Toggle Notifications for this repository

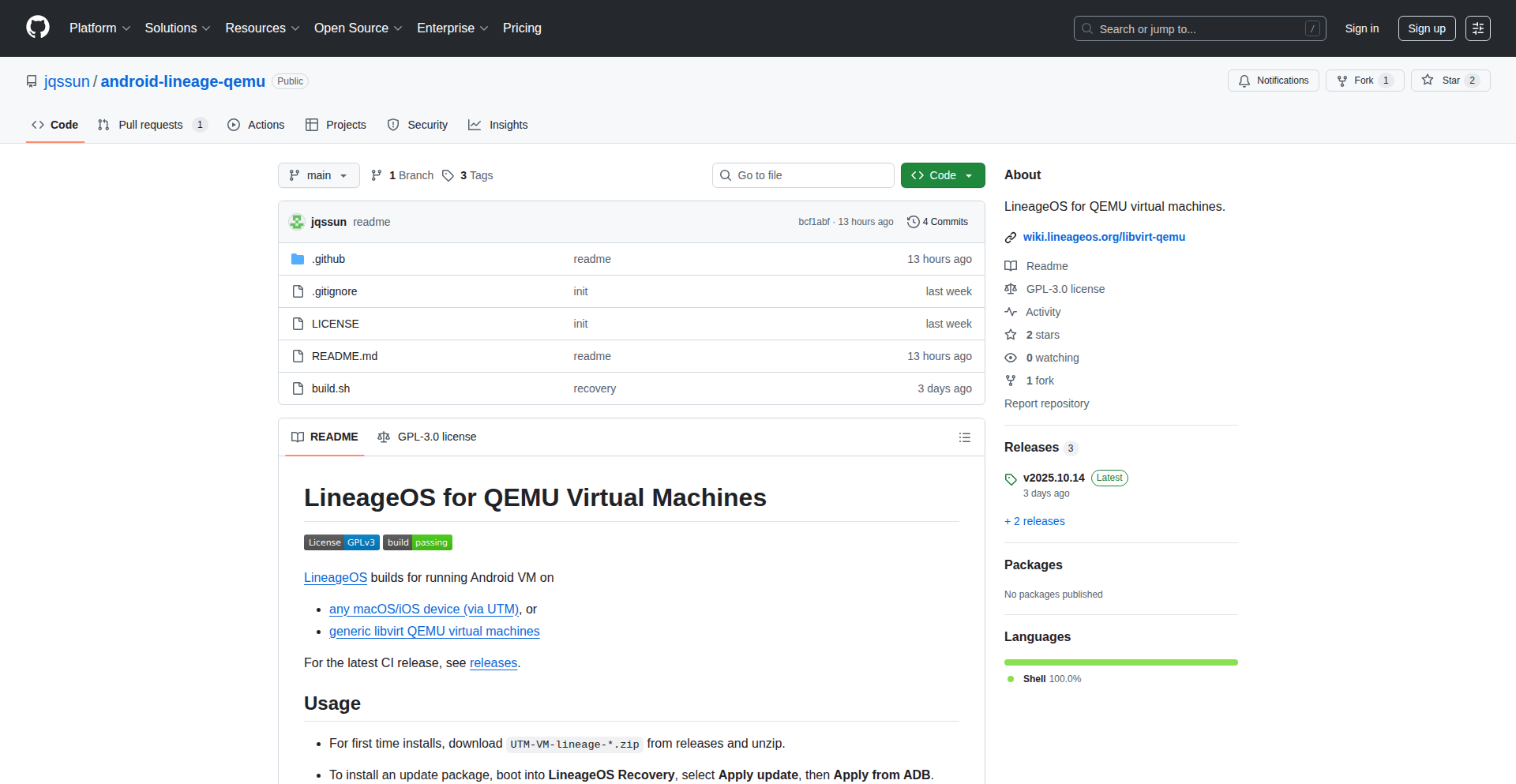(x=1273, y=81)
